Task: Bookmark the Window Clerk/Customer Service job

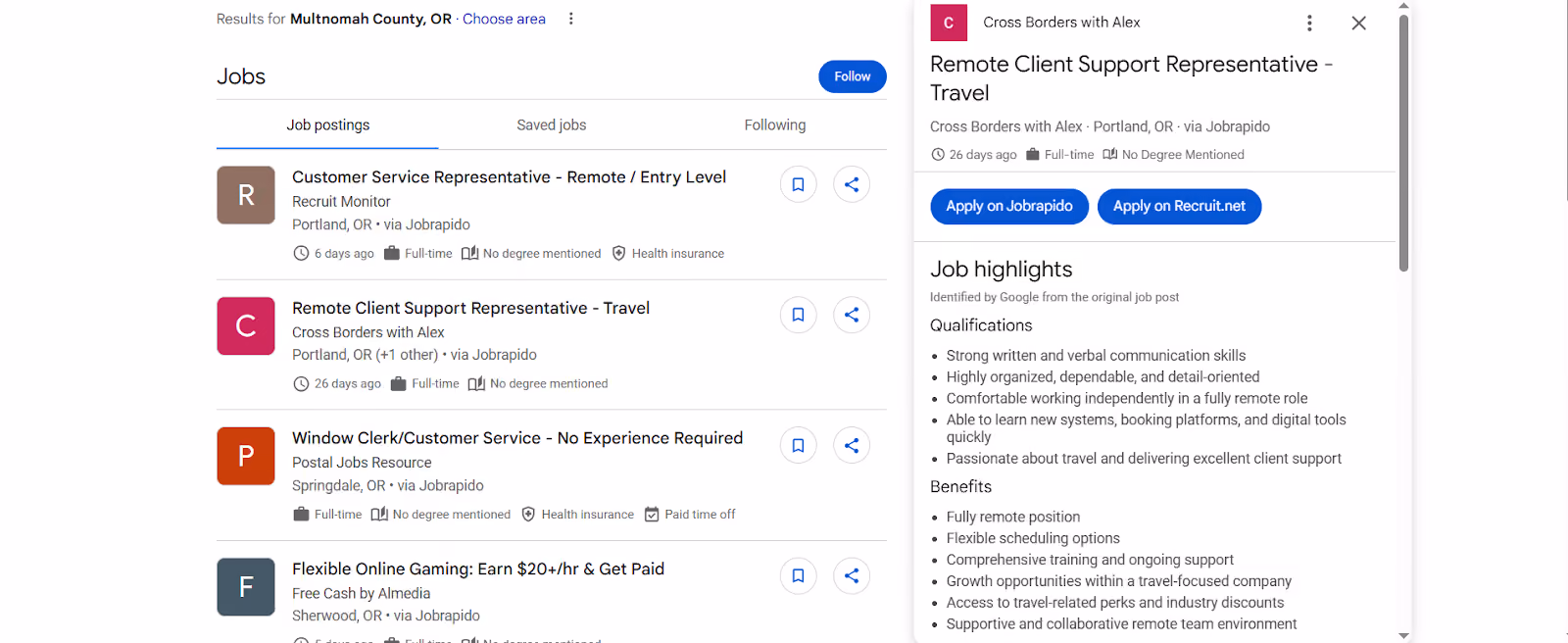Action: (x=798, y=445)
